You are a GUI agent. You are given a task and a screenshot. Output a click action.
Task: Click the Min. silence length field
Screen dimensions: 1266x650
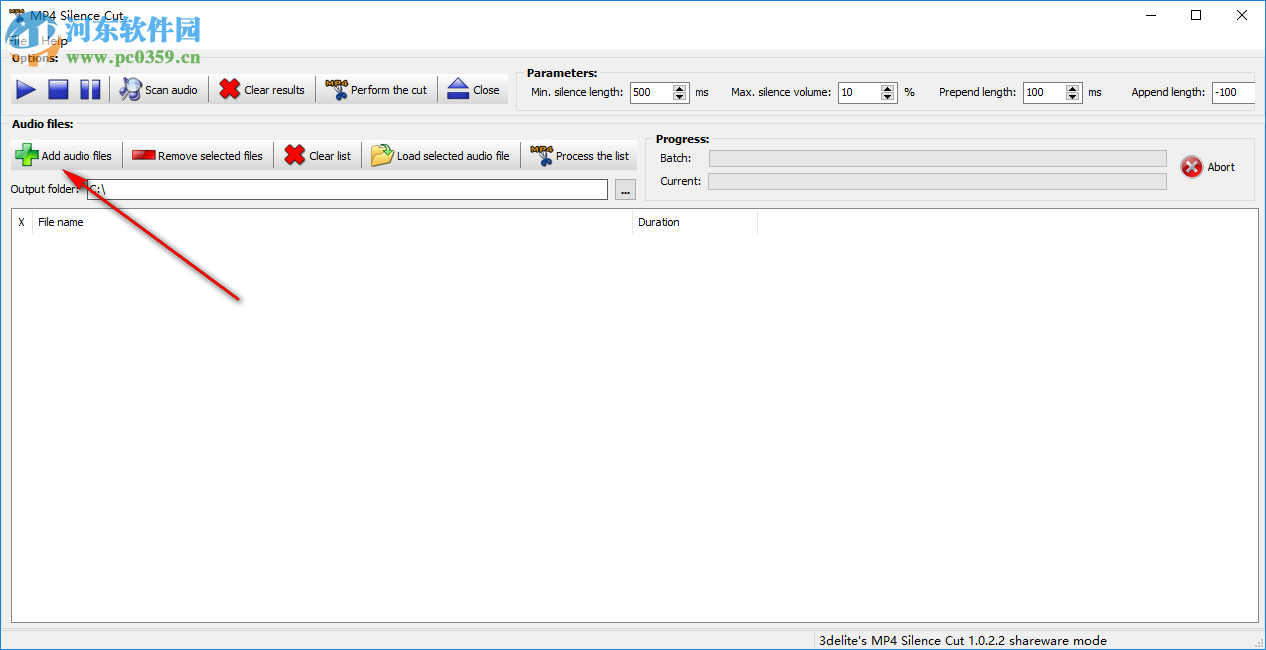tap(651, 92)
